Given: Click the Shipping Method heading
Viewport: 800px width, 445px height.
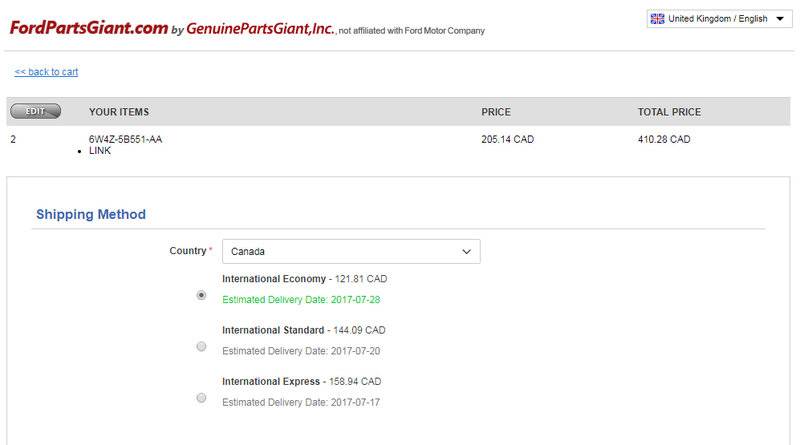Looking at the screenshot, I should click(91, 214).
